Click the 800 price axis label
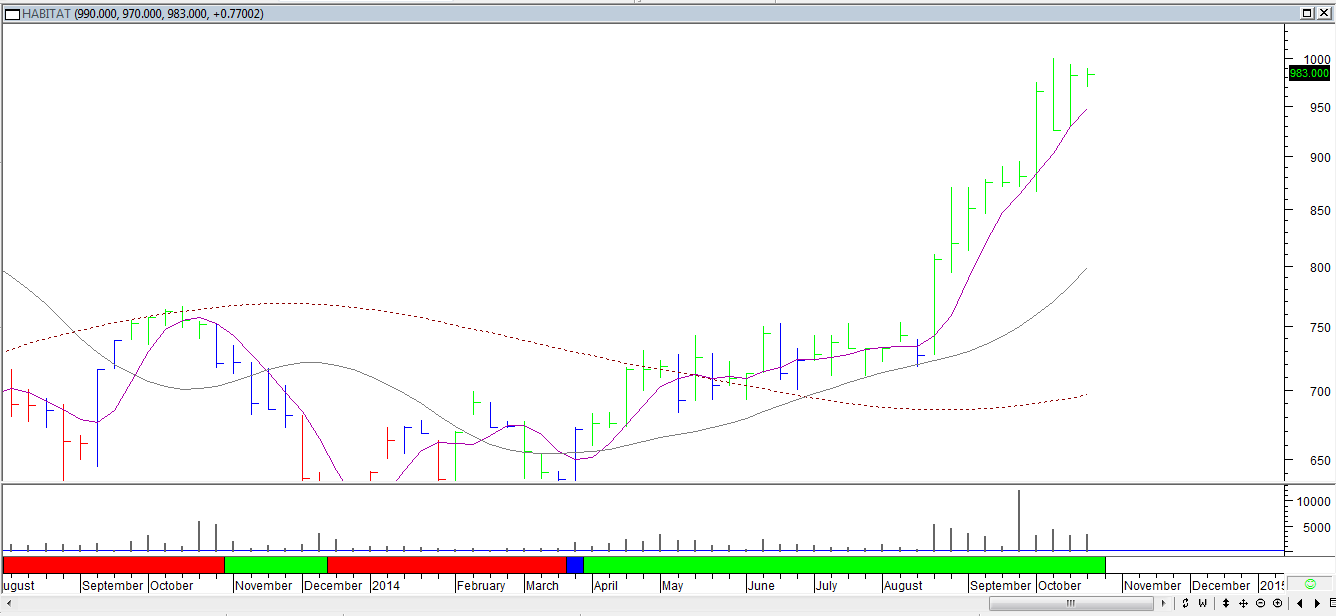This screenshot has width=1336, height=616. 1319,267
